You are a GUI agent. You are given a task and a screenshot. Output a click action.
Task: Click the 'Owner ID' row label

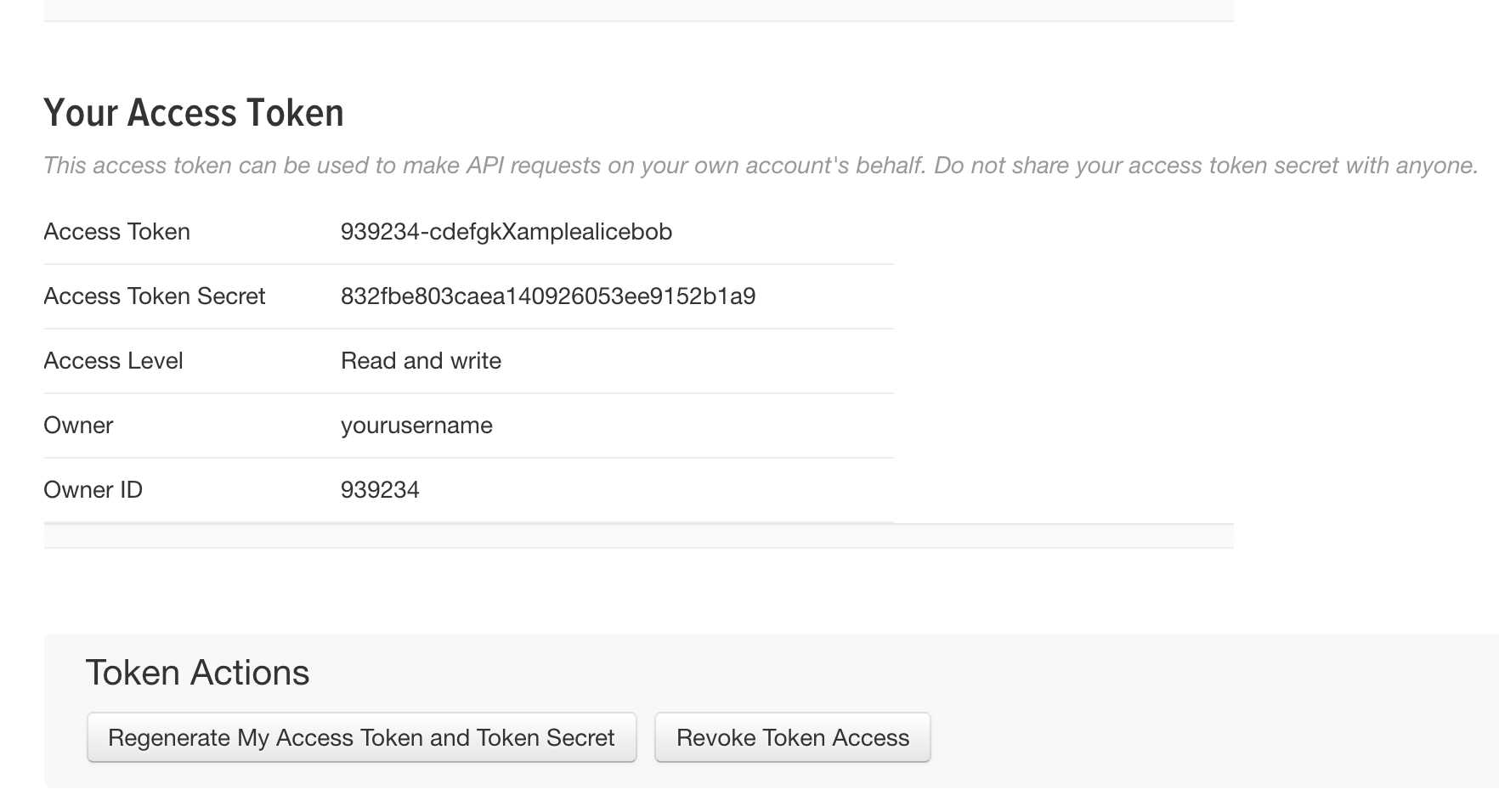click(x=93, y=490)
